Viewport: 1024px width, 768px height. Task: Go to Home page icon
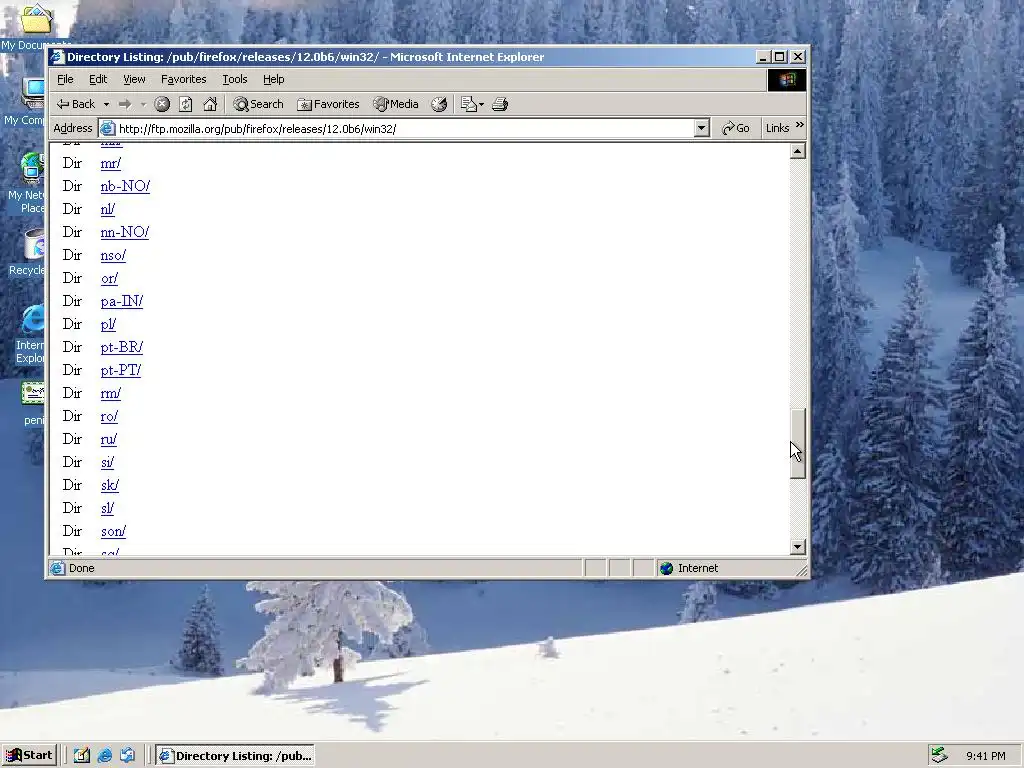point(210,104)
